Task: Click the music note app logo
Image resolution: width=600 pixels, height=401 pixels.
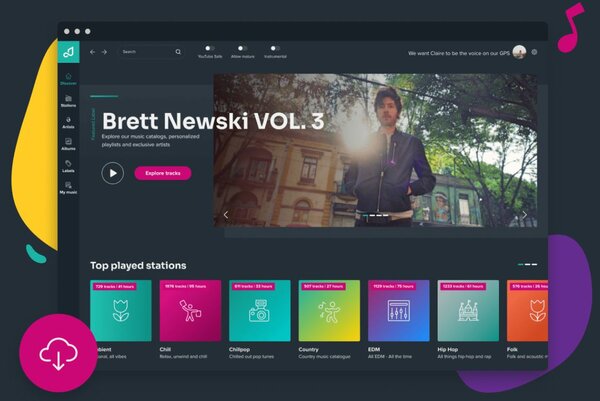Action: (x=68, y=52)
